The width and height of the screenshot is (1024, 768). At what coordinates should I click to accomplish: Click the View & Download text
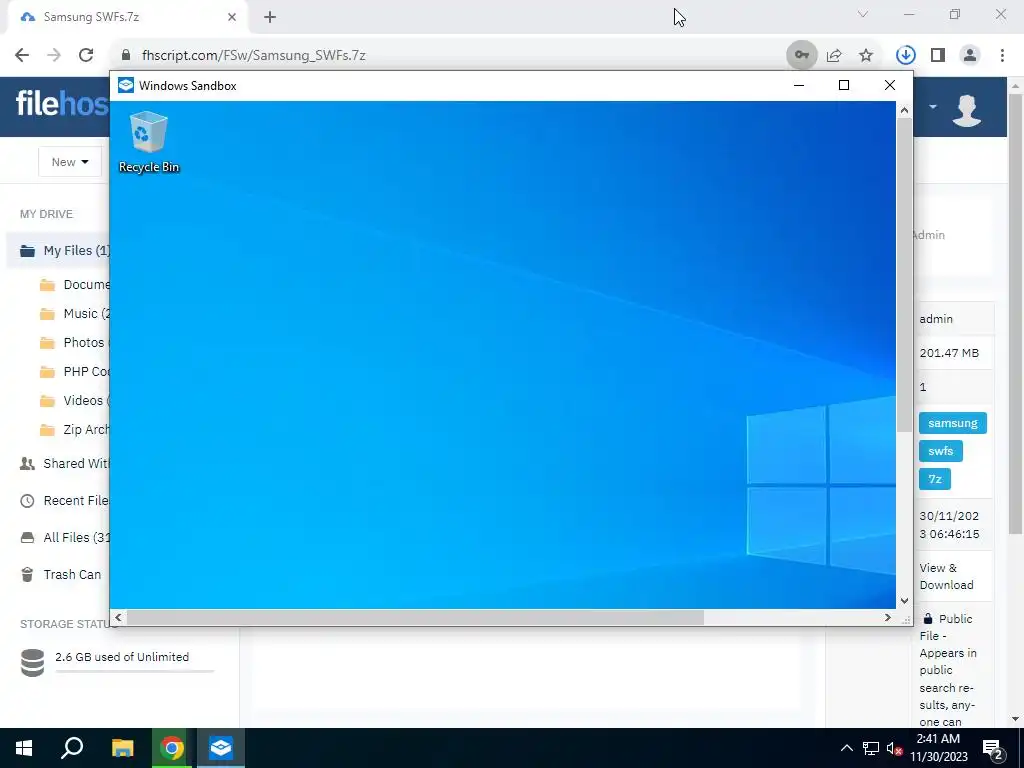coord(946,577)
